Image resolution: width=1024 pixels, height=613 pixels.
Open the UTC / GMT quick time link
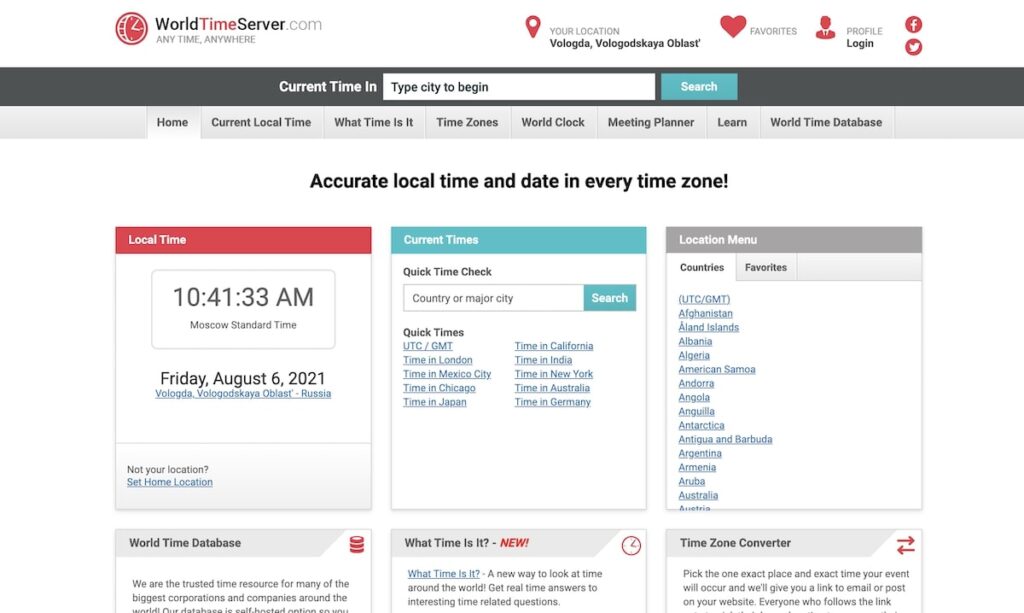[428, 346]
